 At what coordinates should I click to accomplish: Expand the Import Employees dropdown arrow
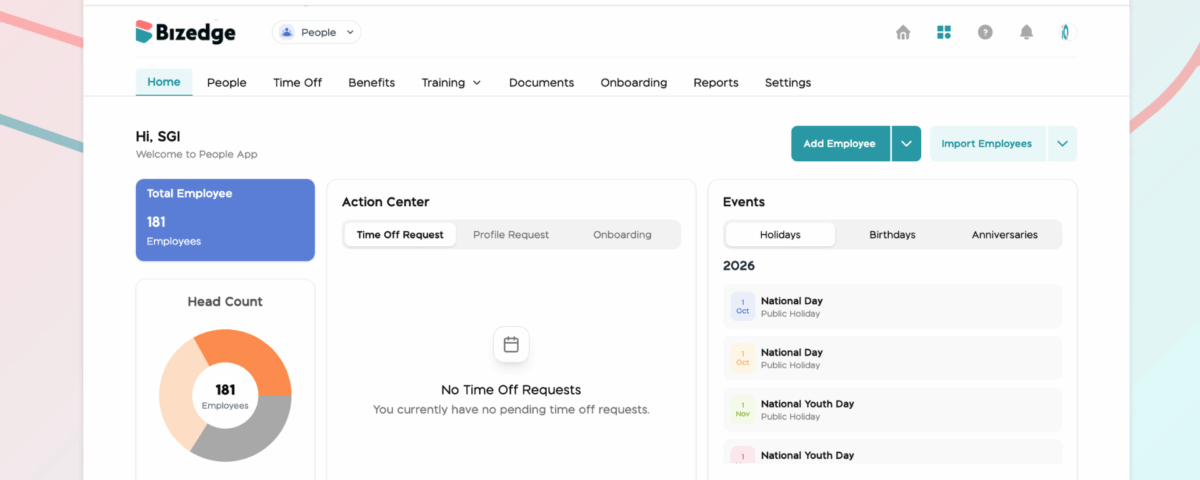[x=1062, y=143]
